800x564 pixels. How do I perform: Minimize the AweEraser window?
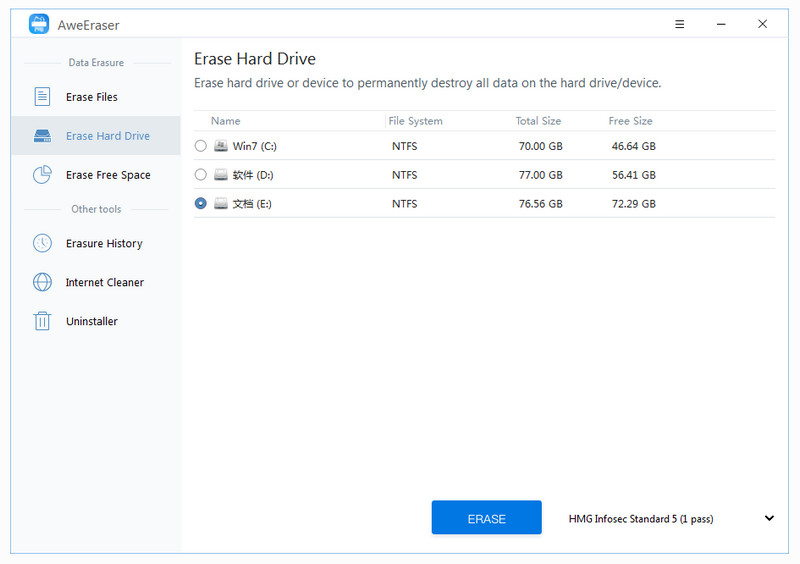point(721,24)
